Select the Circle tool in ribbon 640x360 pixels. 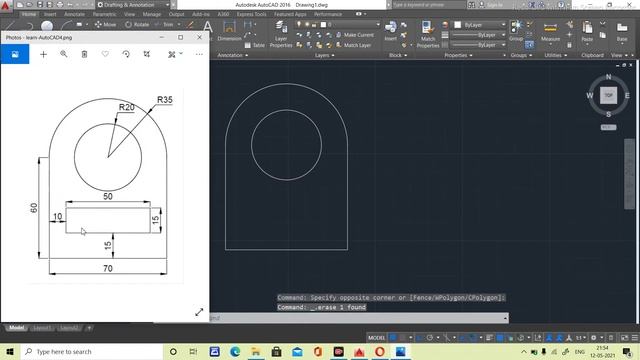coord(47,26)
